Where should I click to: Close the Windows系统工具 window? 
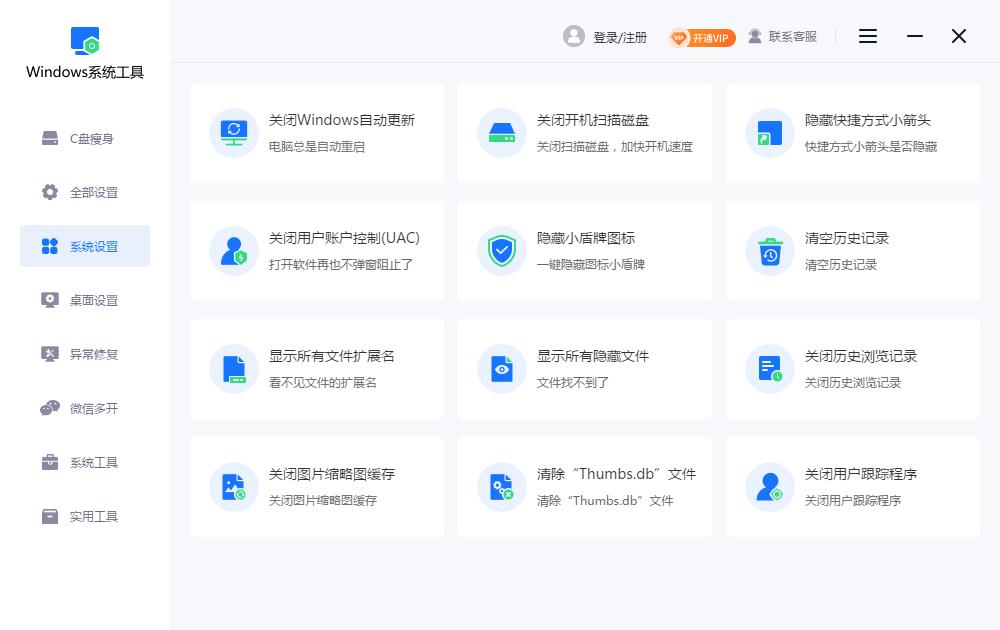click(x=959, y=36)
